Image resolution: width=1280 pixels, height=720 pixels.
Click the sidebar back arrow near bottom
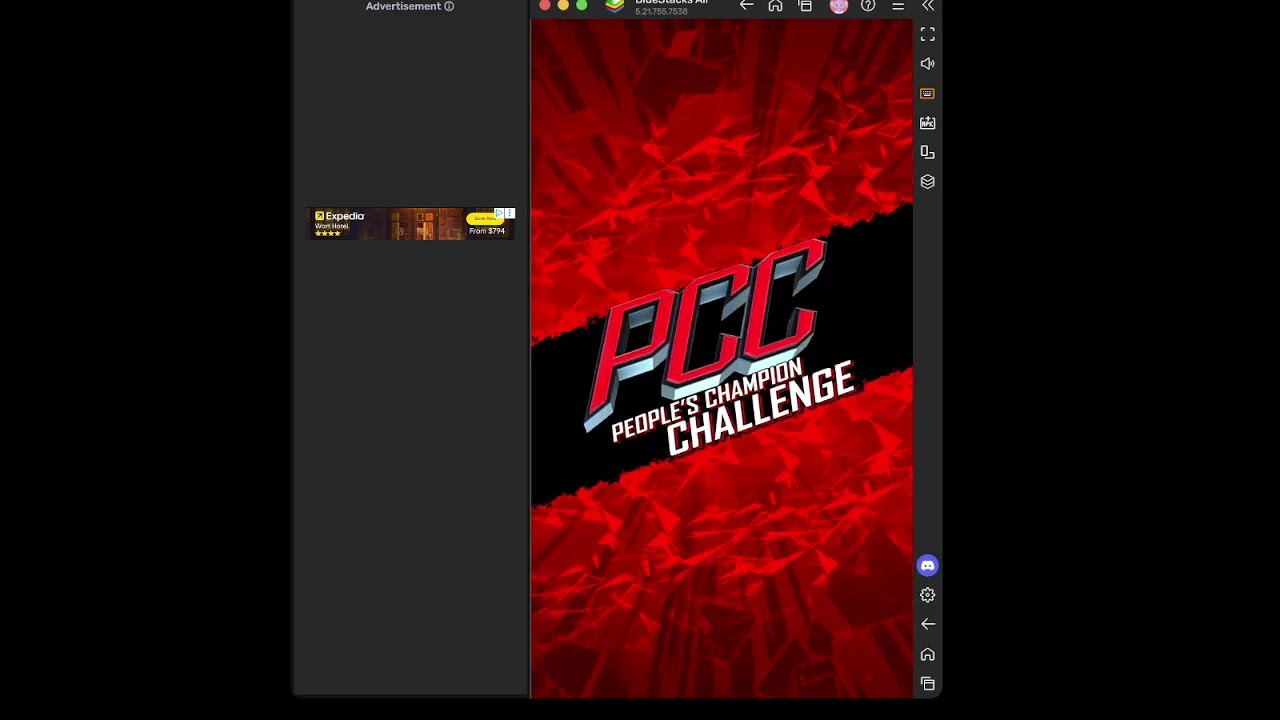point(927,624)
